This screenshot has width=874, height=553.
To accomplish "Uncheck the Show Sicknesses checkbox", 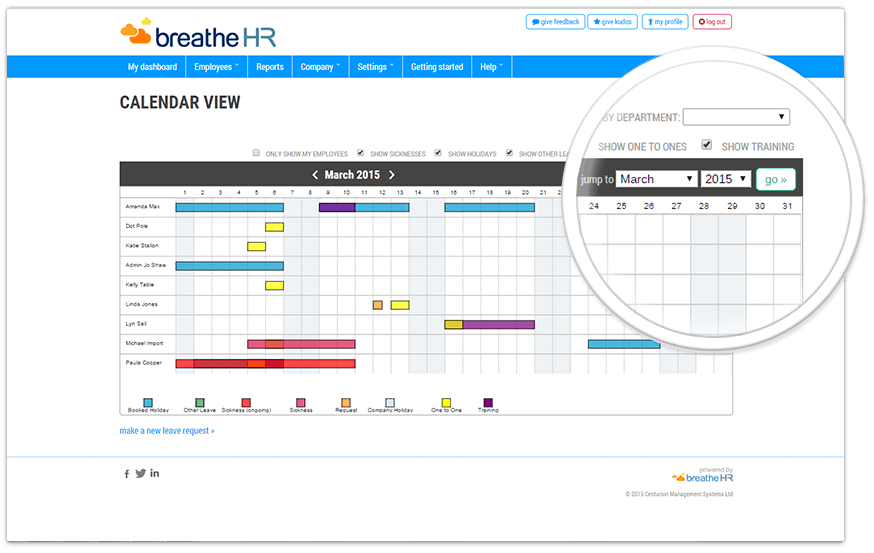I will (360, 153).
